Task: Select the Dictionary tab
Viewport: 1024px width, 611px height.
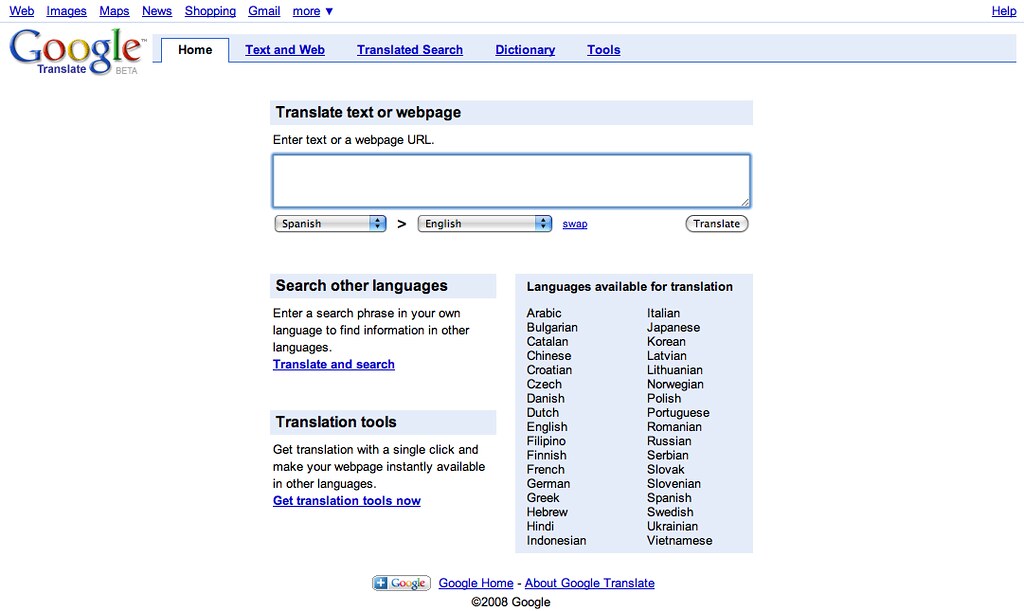Action: (x=524, y=49)
